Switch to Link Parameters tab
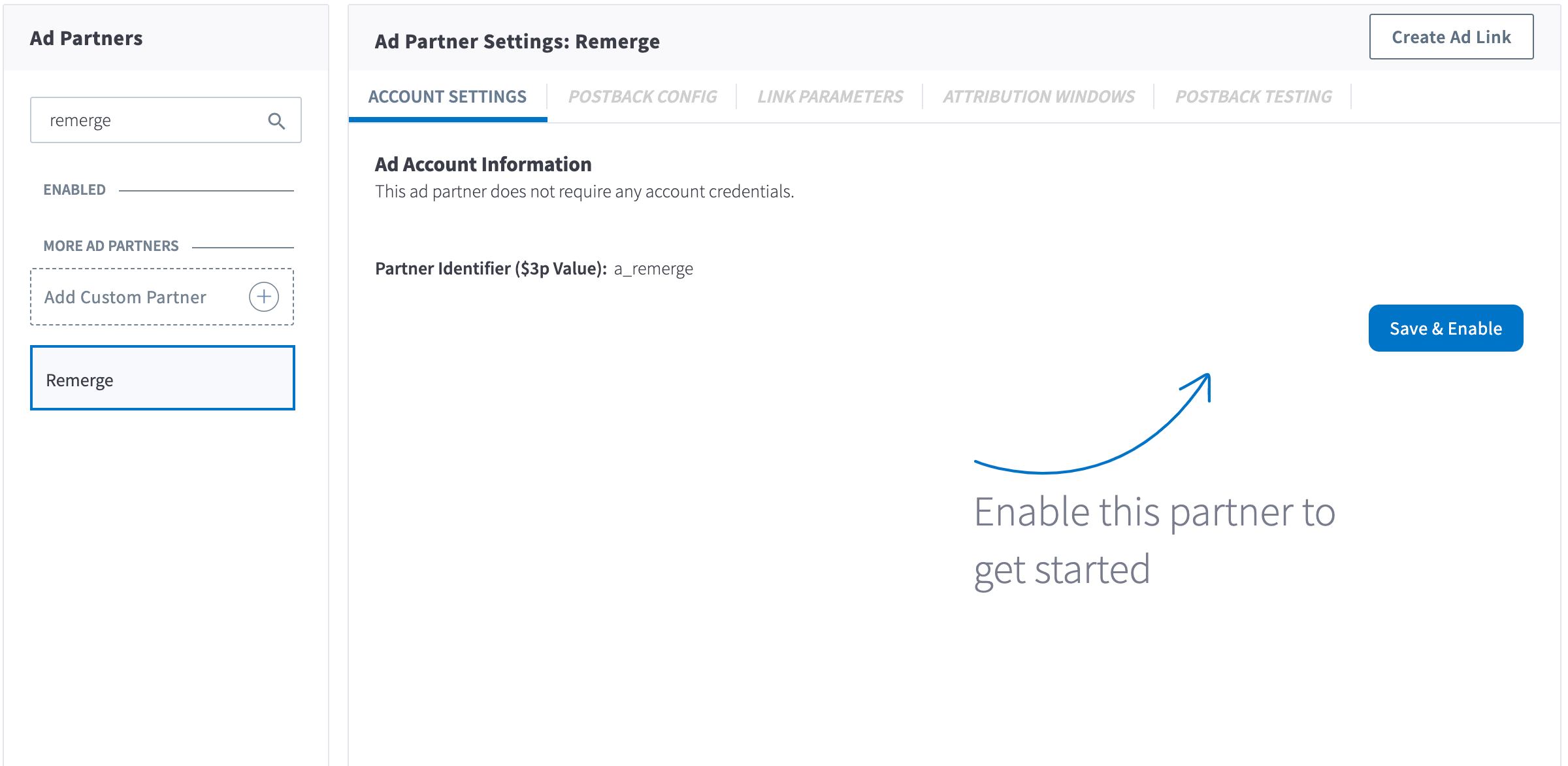 [x=830, y=97]
